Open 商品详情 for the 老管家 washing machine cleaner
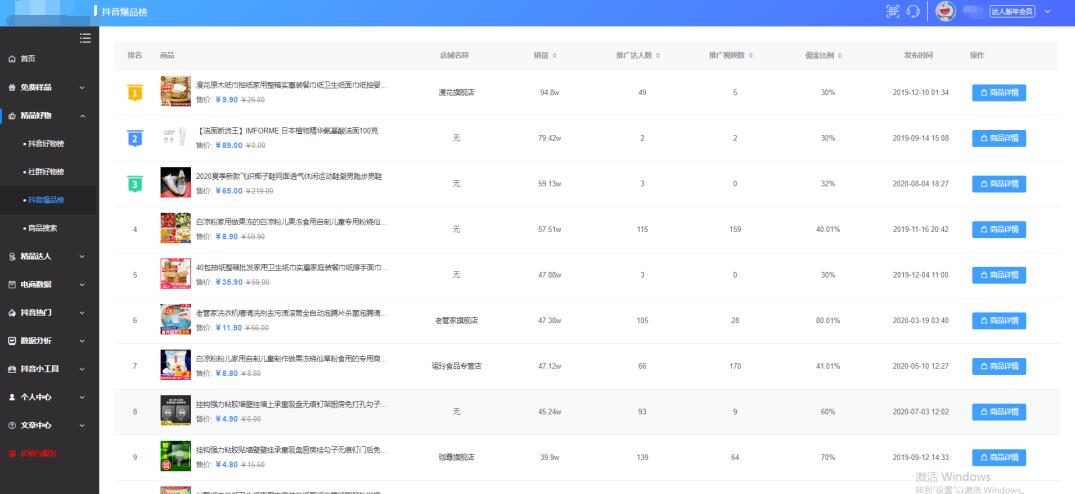The height and width of the screenshot is (494, 1075). point(999,321)
